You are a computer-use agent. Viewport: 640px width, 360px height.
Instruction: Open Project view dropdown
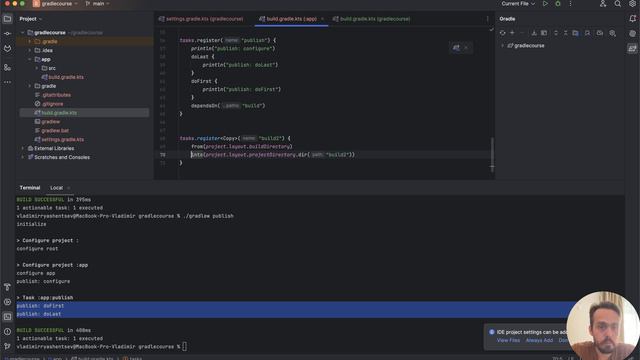[31, 19]
